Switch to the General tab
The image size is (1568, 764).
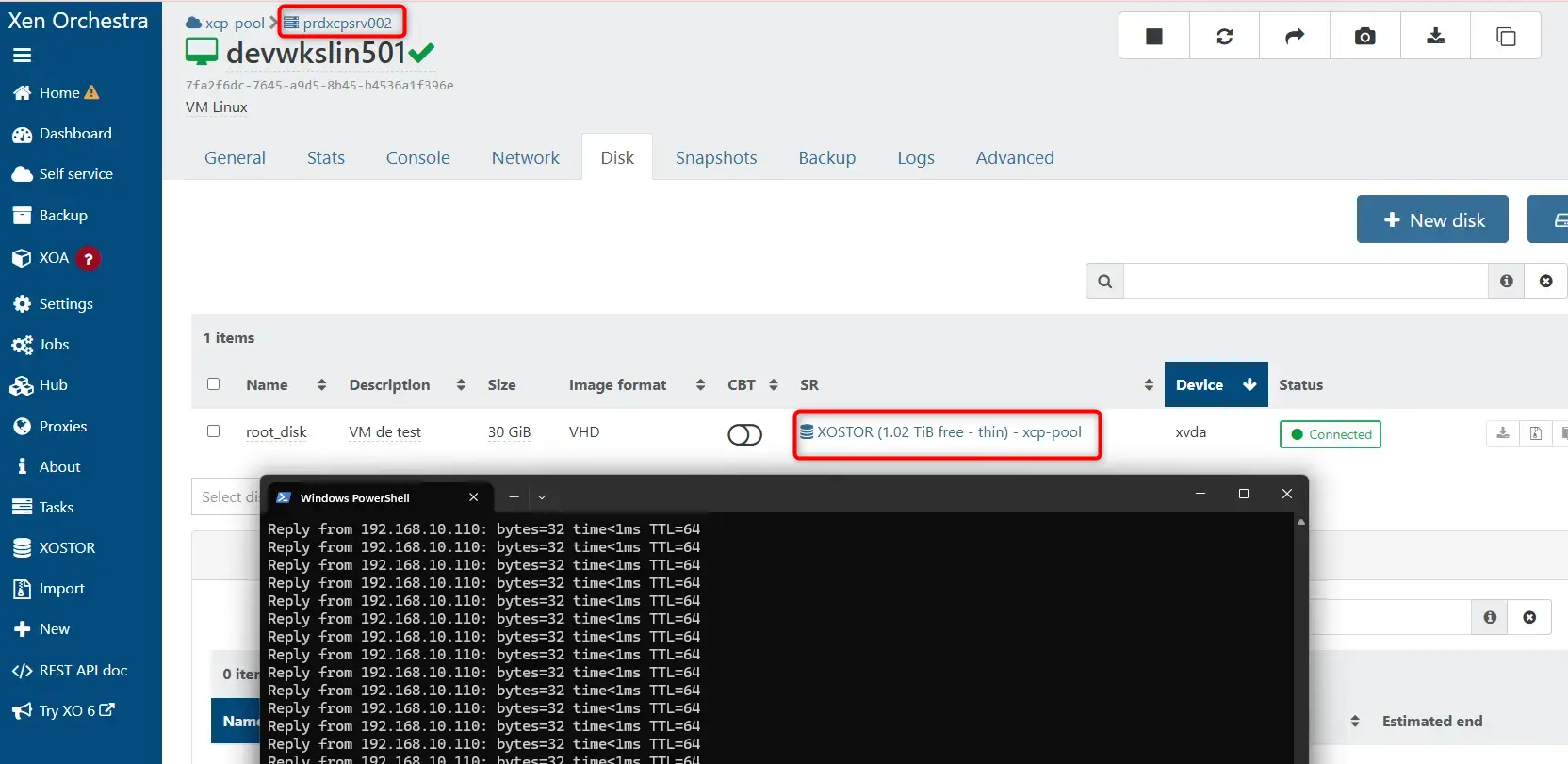tap(235, 158)
